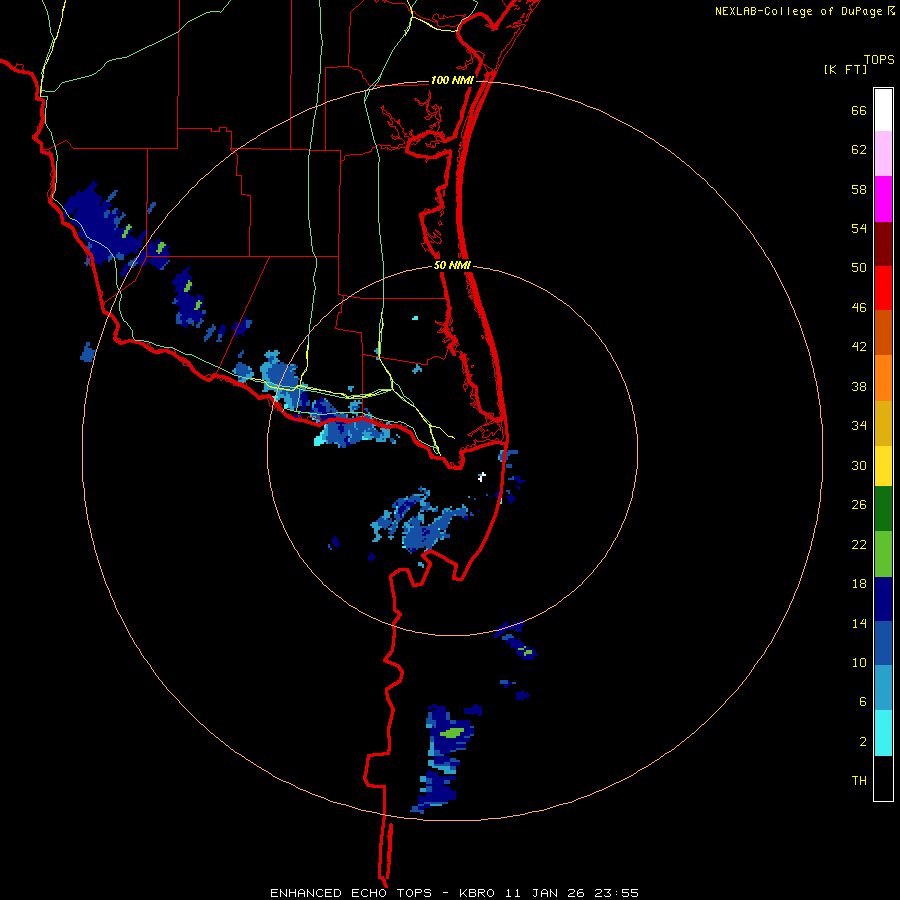Viewport: 900px width, 900px height.
Task: Click the dark green legend swatch
Action: [883, 509]
